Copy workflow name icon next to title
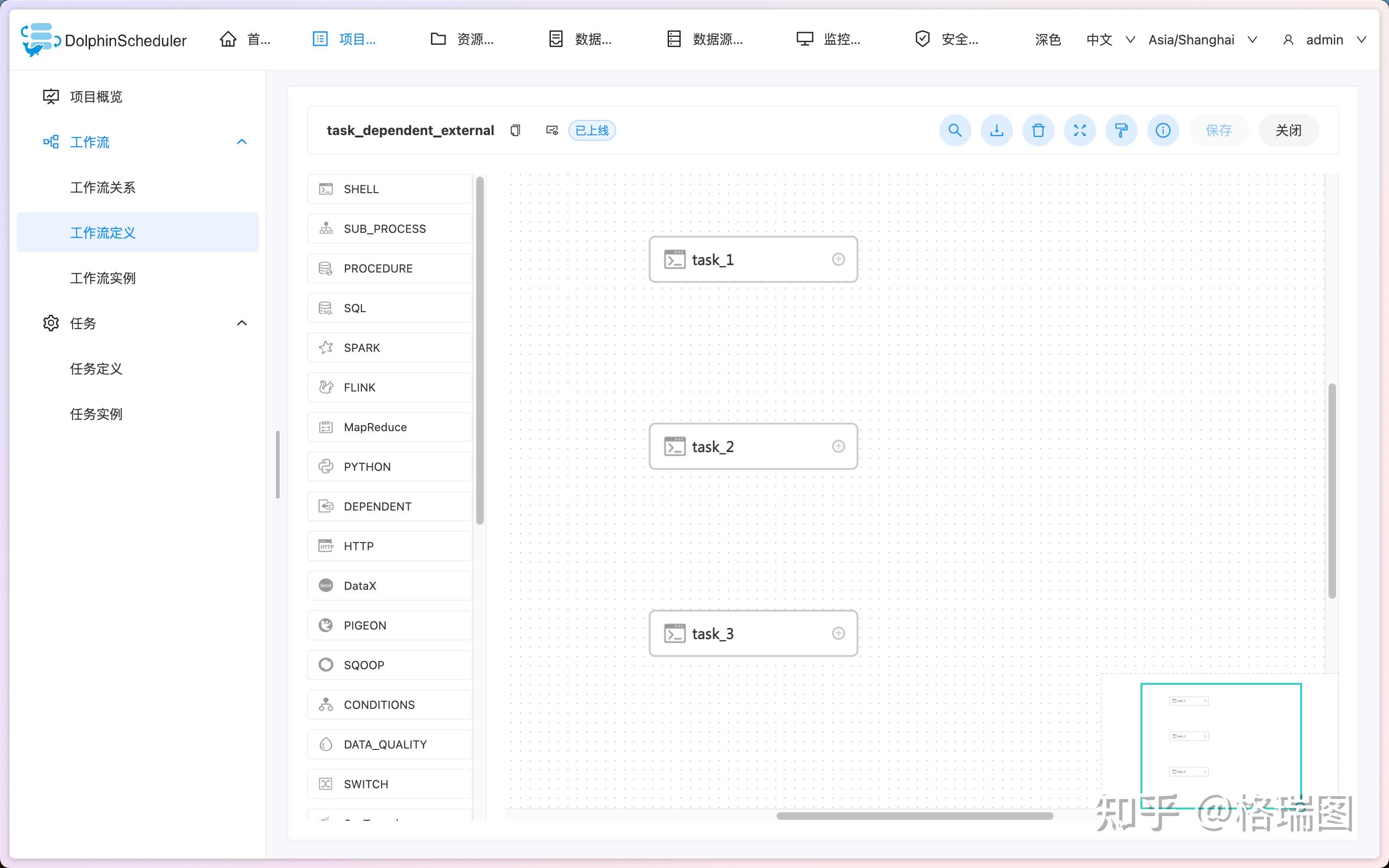The width and height of the screenshot is (1389, 868). click(x=515, y=131)
